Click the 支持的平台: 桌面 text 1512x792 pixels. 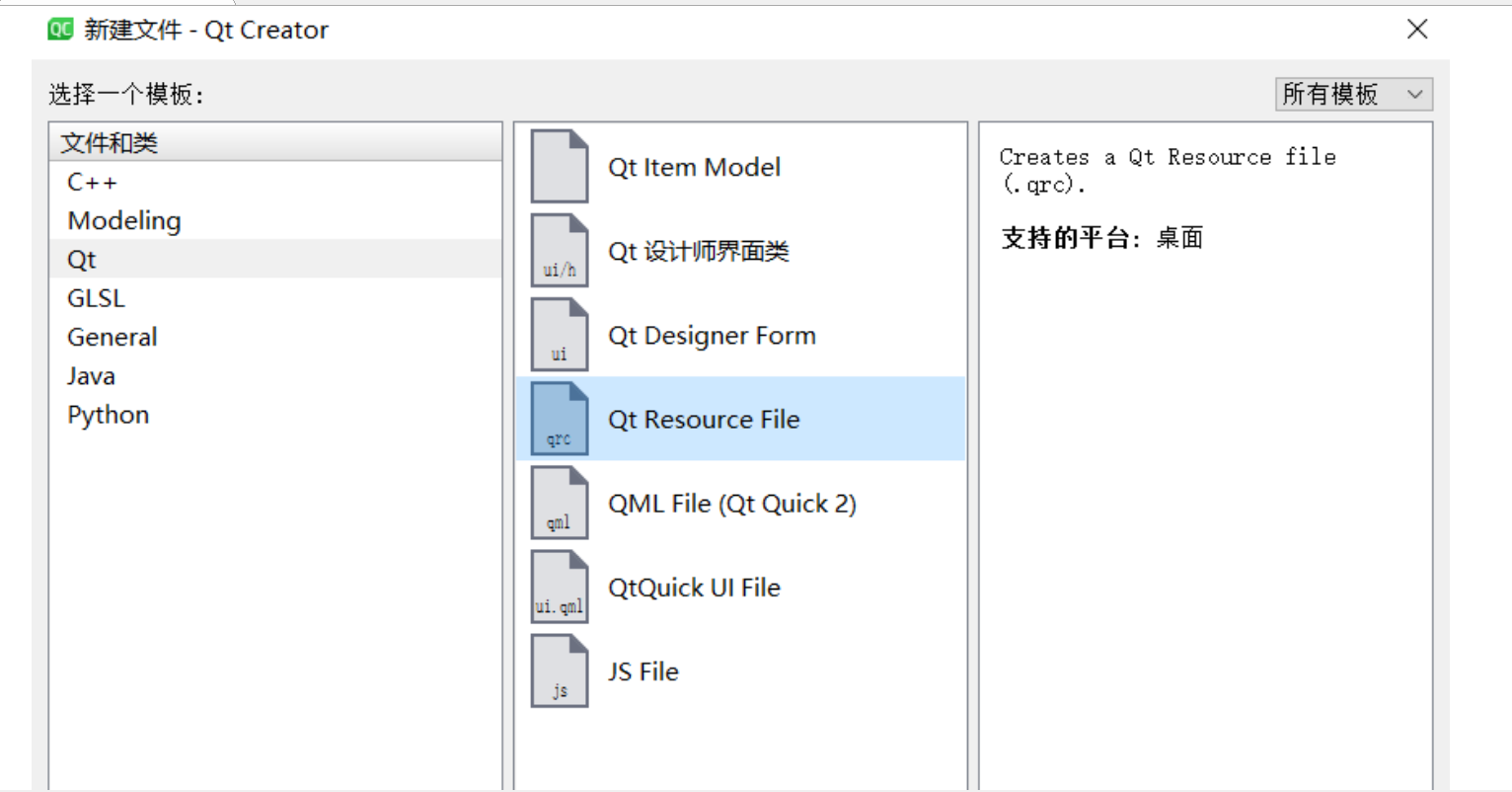(x=1102, y=238)
